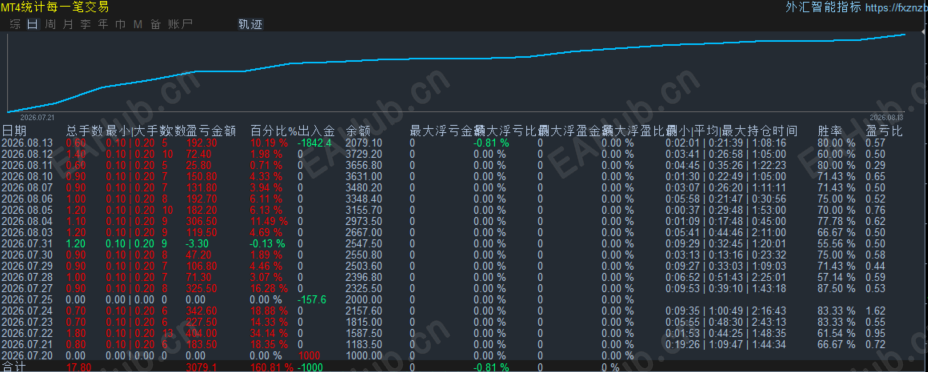
Task: Select the 2026.08.13 date row
Action: (27, 143)
